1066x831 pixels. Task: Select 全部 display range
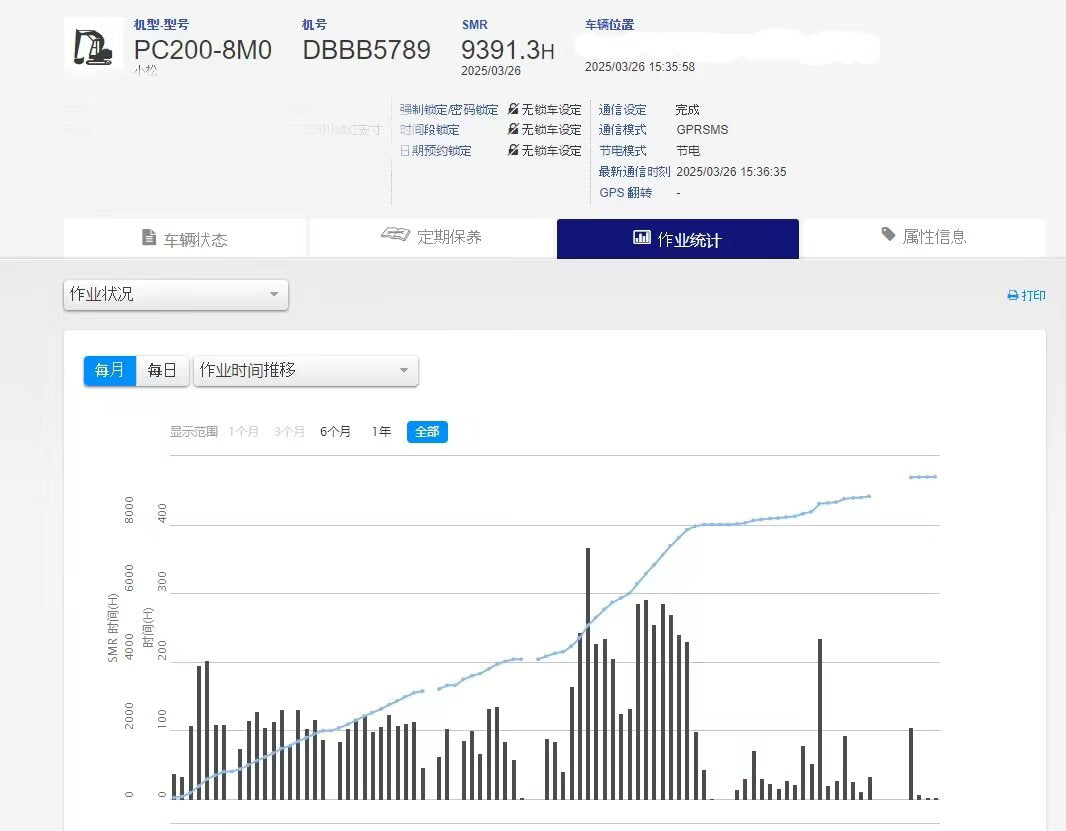pos(427,432)
